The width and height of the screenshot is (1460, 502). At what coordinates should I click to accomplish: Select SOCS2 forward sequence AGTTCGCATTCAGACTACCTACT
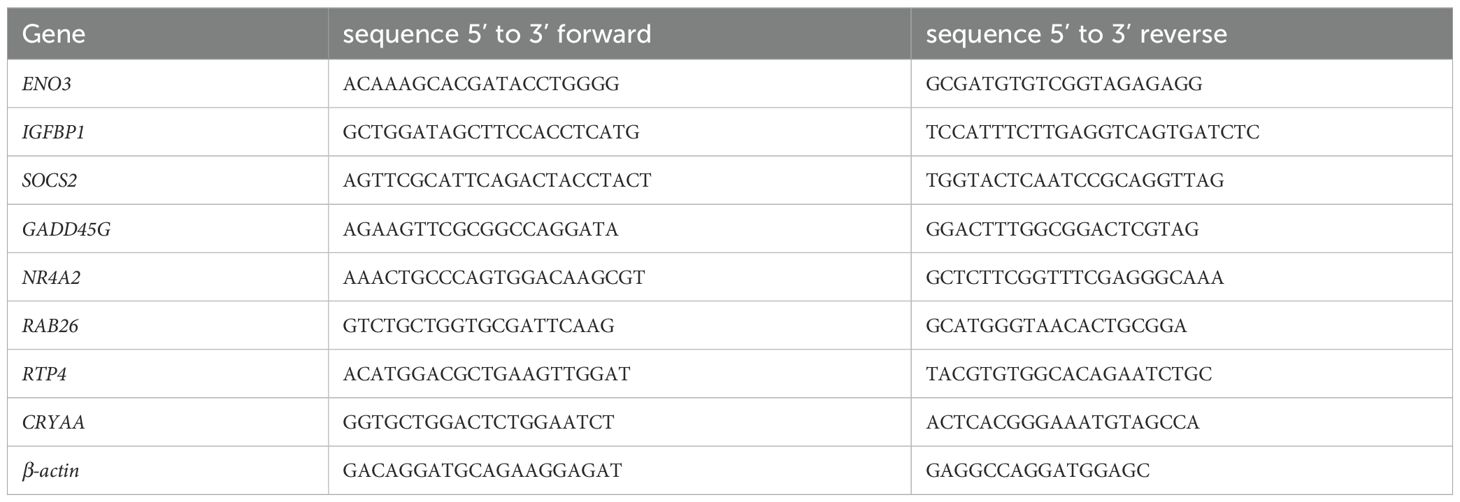click(496, 181)
